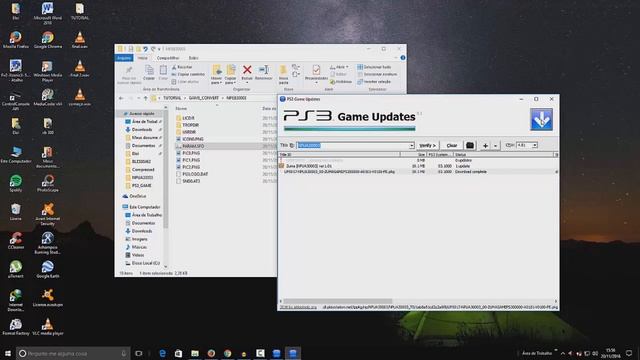Click the Status column header

point(503,155)
